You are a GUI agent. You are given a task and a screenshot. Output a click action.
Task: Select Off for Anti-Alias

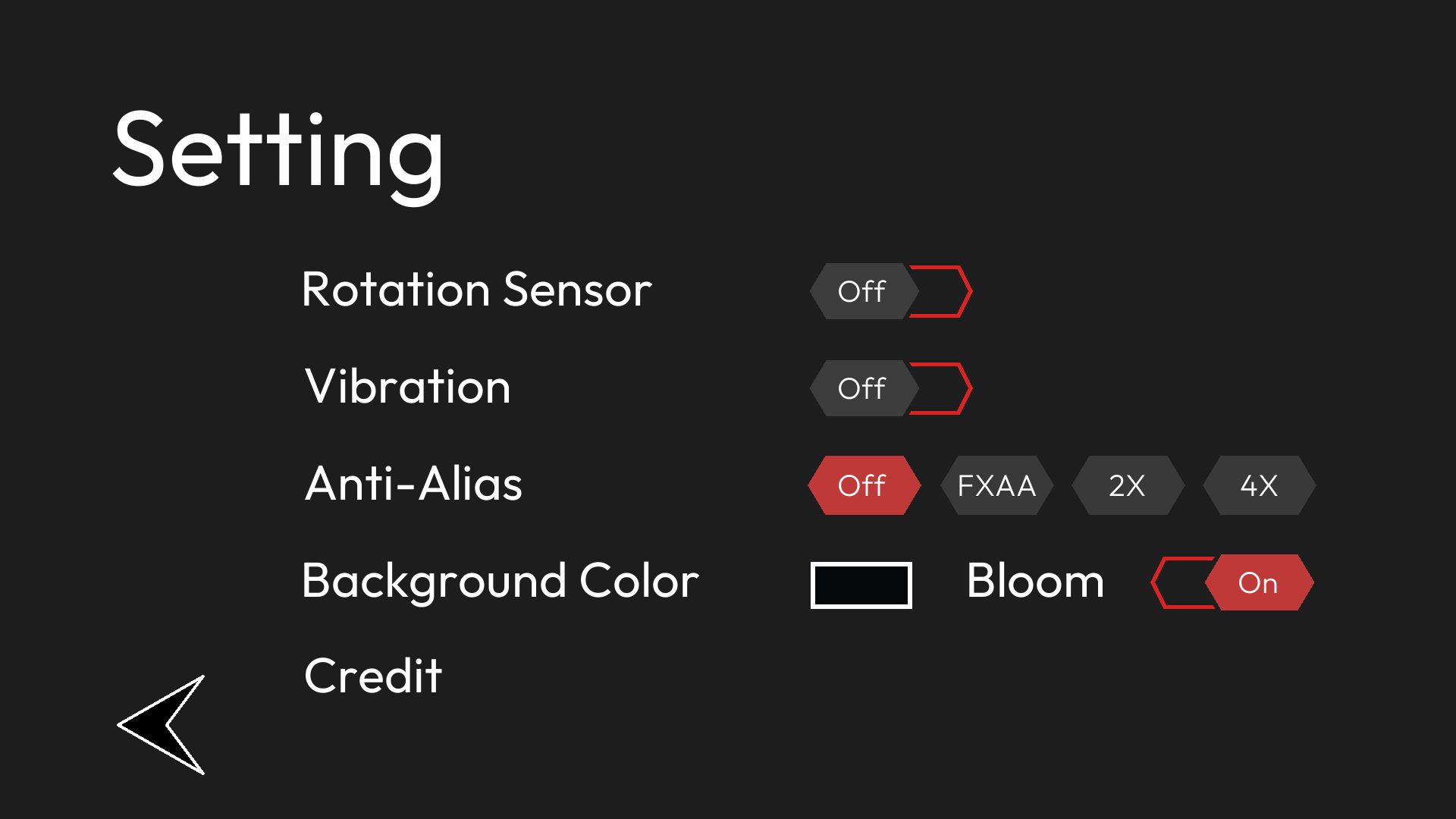[x=863, y=485]
